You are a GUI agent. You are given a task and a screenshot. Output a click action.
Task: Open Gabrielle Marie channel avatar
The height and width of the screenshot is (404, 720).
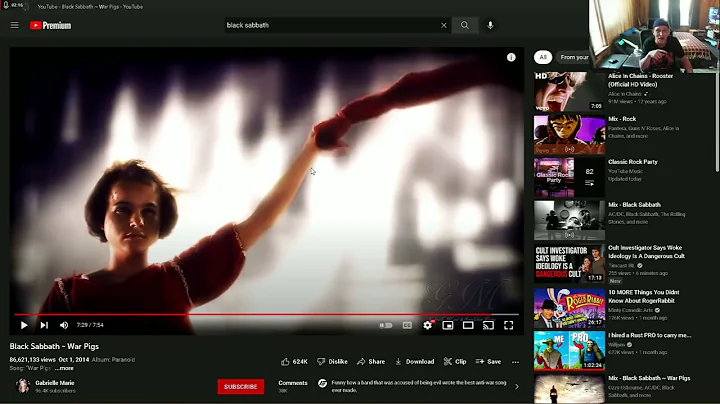(x=22, y=386)
